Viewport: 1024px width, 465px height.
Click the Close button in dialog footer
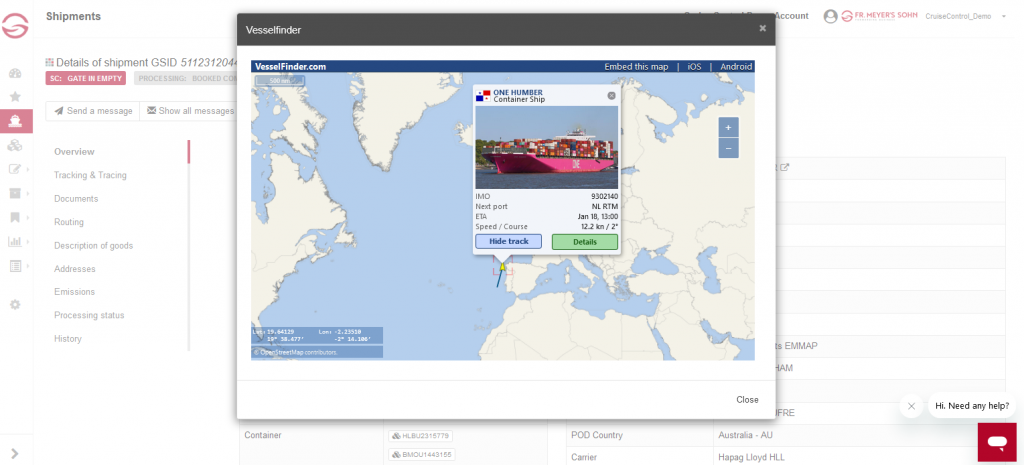[747, 400]
